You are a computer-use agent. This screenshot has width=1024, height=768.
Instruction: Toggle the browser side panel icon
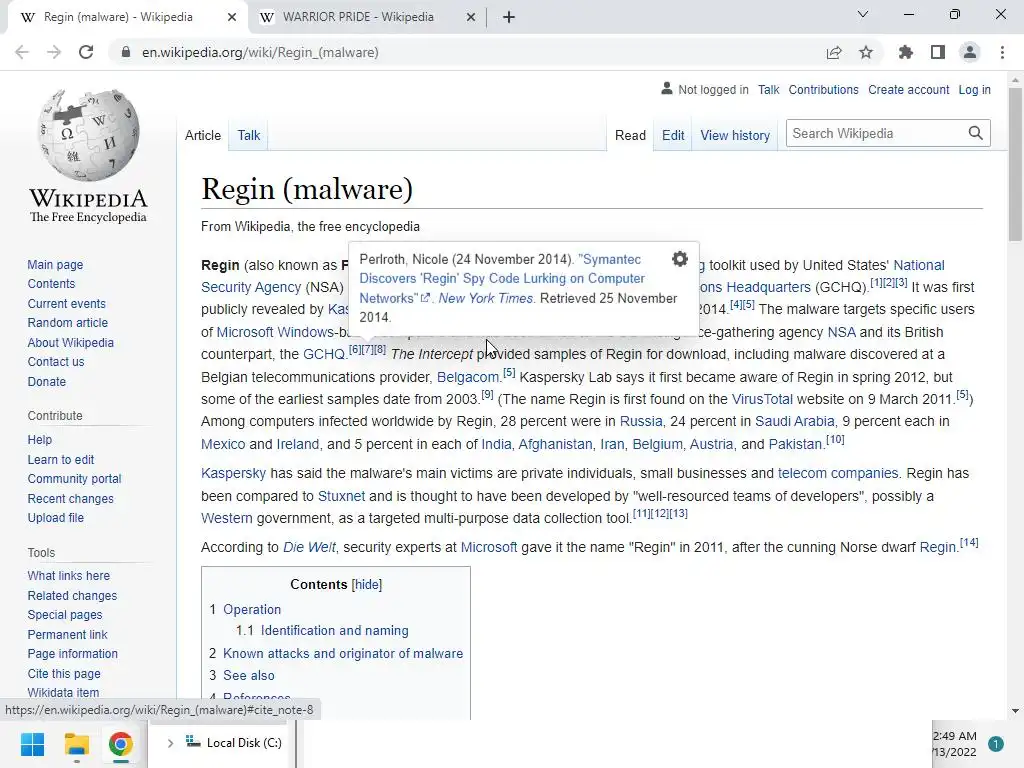(938, 52)
